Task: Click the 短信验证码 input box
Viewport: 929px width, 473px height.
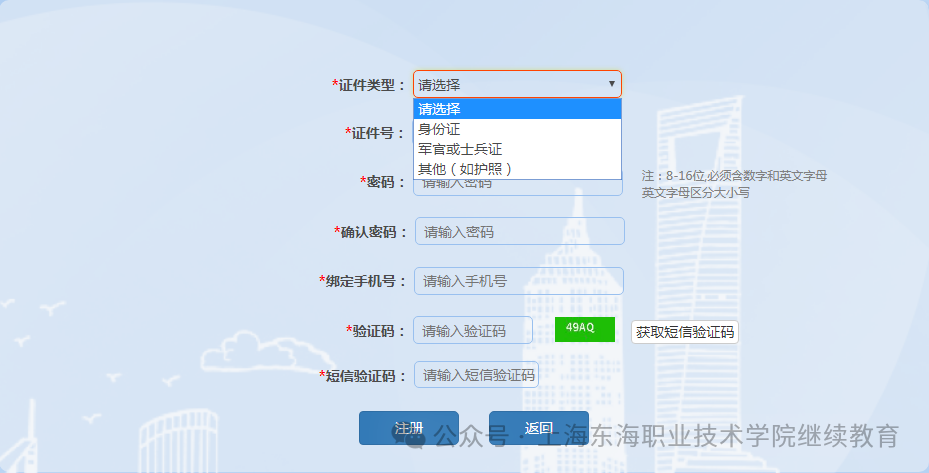Action: click(476, 376)
